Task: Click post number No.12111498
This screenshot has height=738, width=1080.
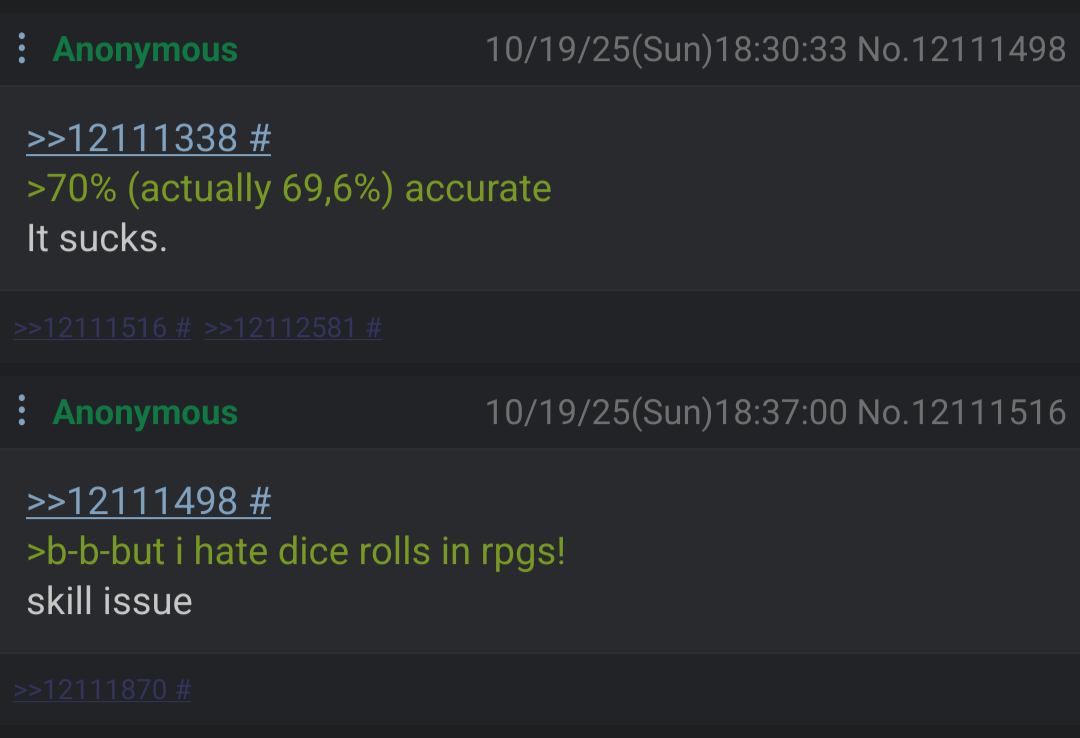Action: pyautogui.click(x=962, y=50)
